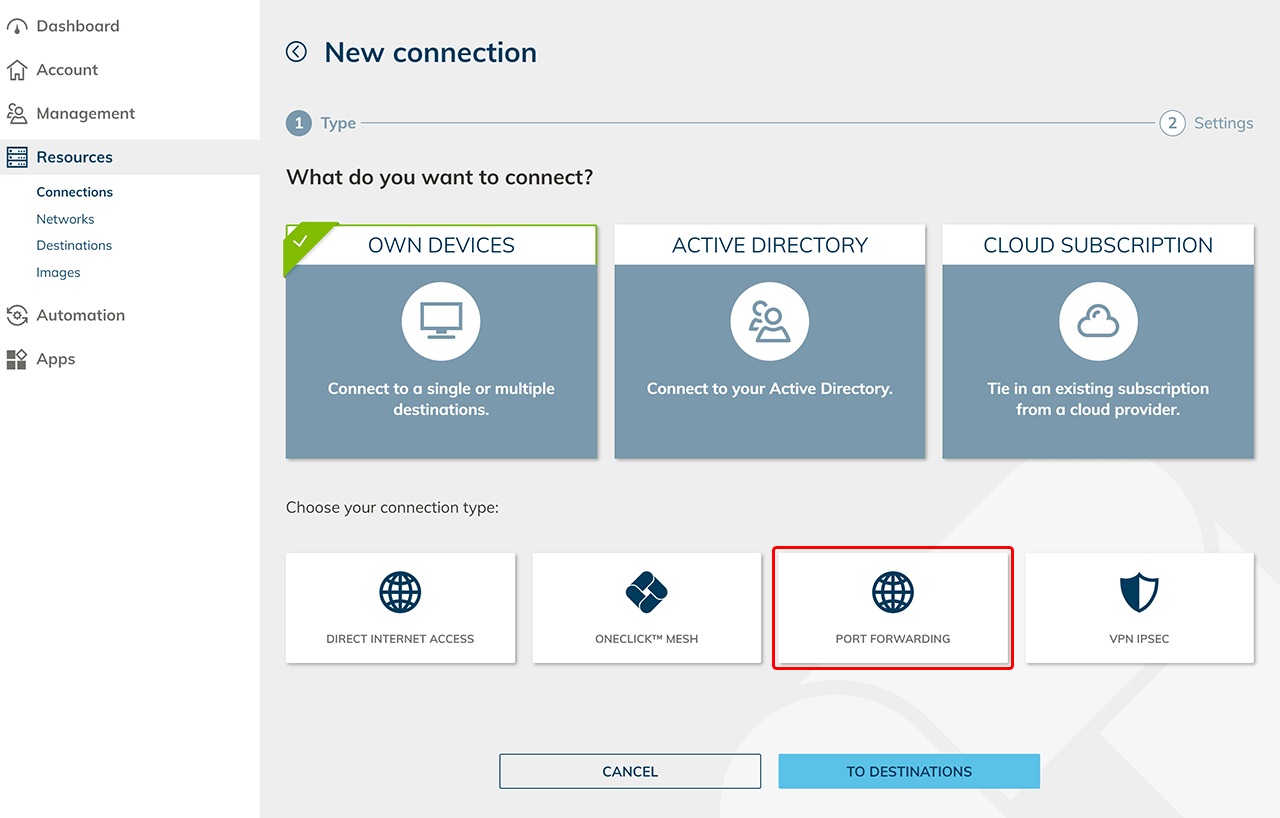Open Automation in the sidebar
The width and height of the screenshot is (1280, 818).
(80, 315)
